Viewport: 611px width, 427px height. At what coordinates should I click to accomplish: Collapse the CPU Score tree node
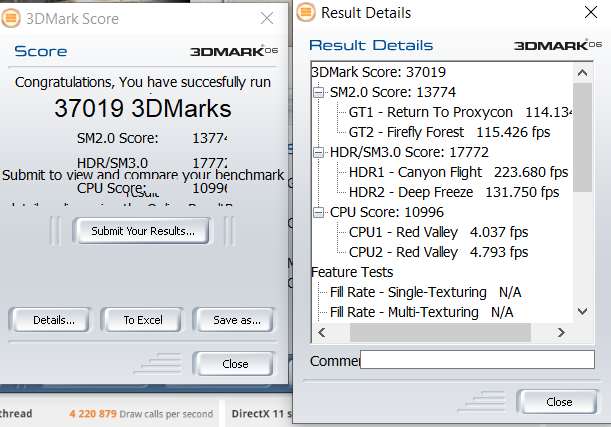(318, 212)
